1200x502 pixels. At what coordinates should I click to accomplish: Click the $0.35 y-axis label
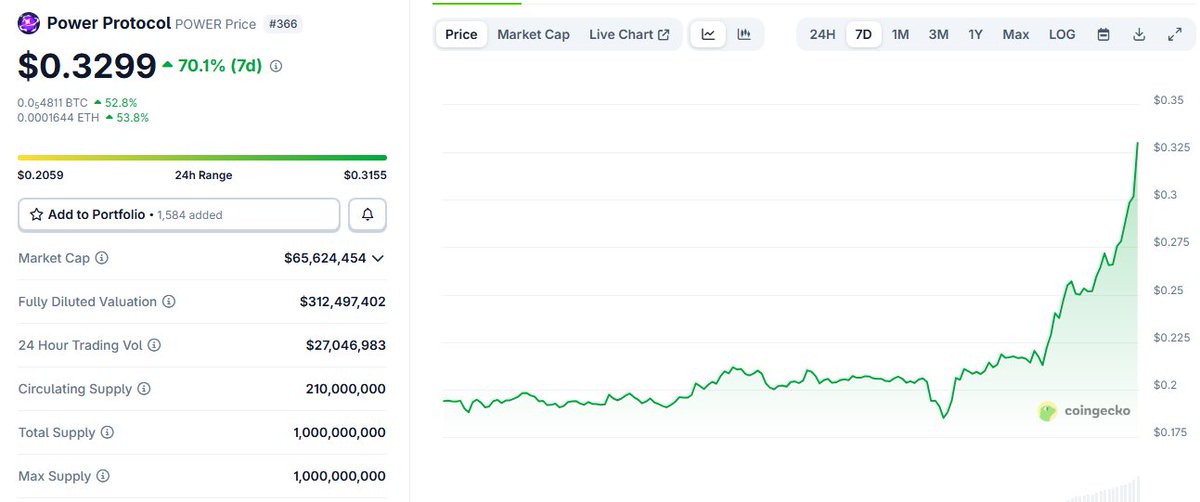click(1168, 100)
